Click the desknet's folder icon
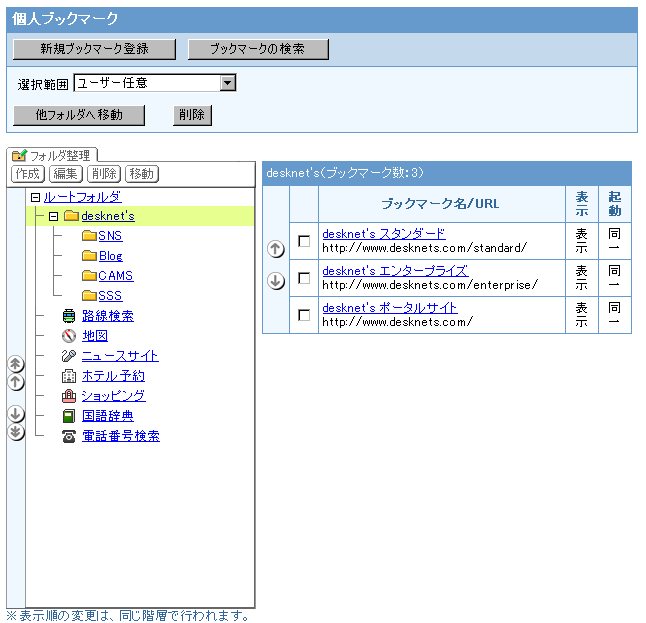The width and height of the screenshot is (646, 623). point(71,215)
